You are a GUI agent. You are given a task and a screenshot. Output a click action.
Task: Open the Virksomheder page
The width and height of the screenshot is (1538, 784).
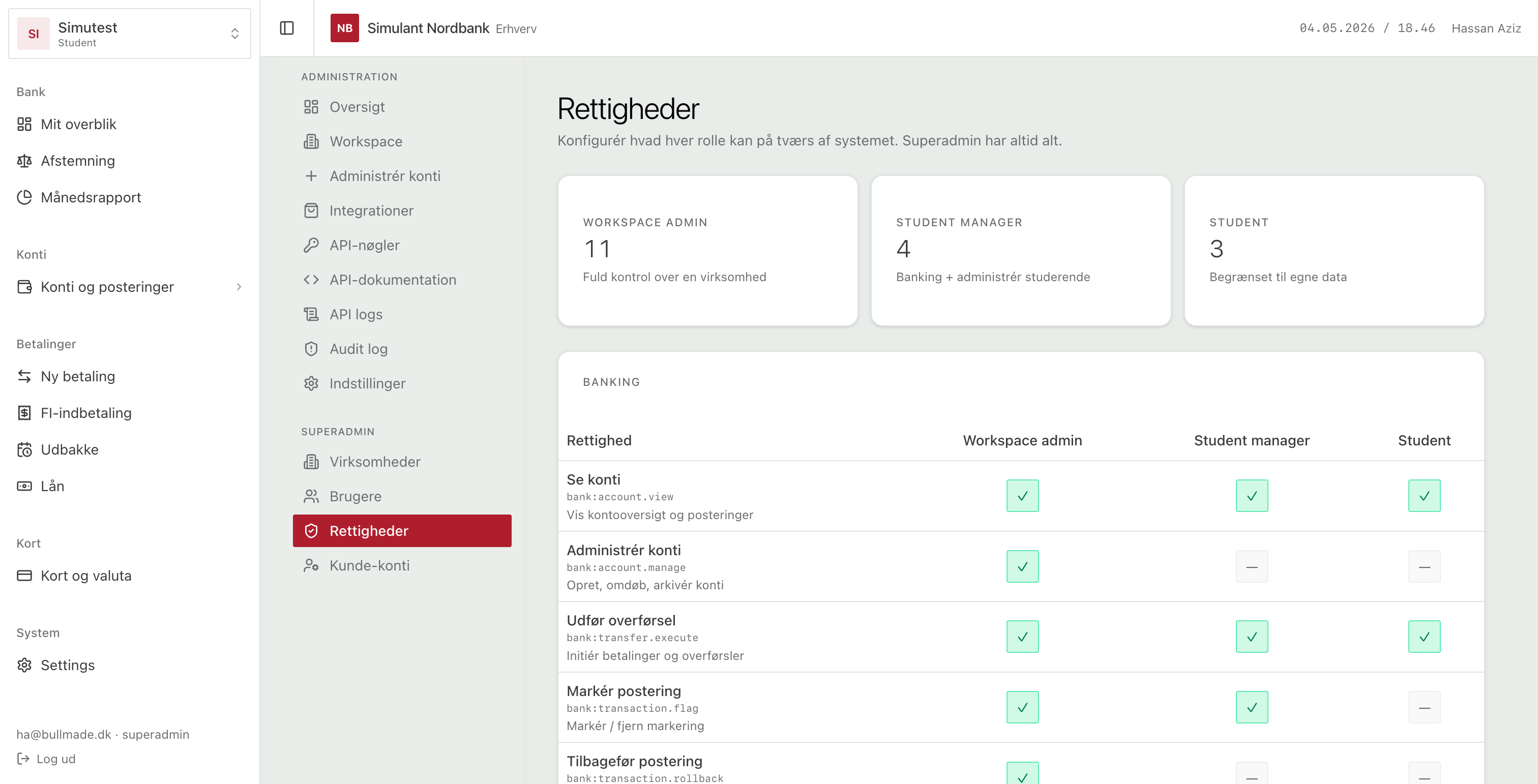(402, 462)
